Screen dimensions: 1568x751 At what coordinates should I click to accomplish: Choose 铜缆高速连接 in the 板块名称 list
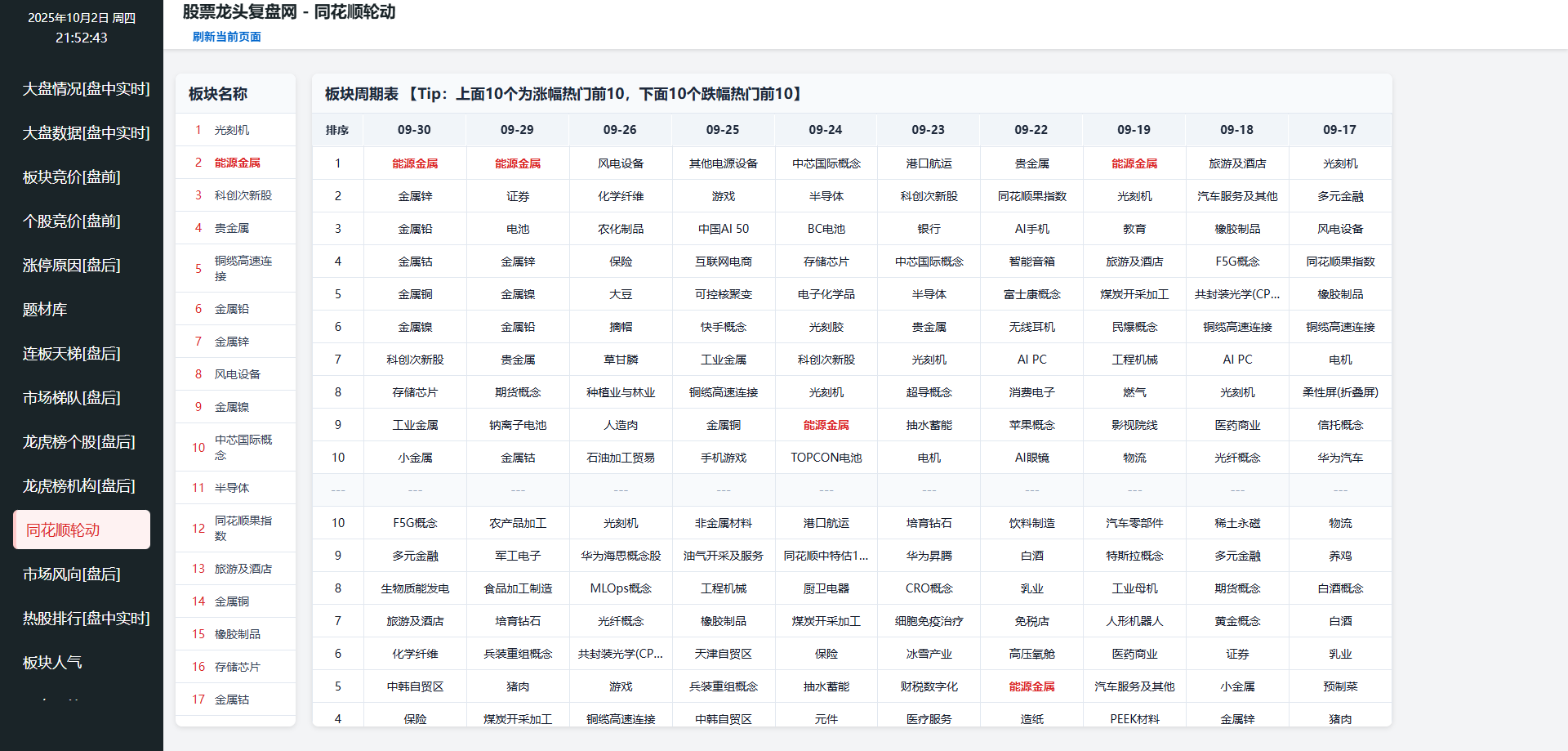(x=243, y=268)
